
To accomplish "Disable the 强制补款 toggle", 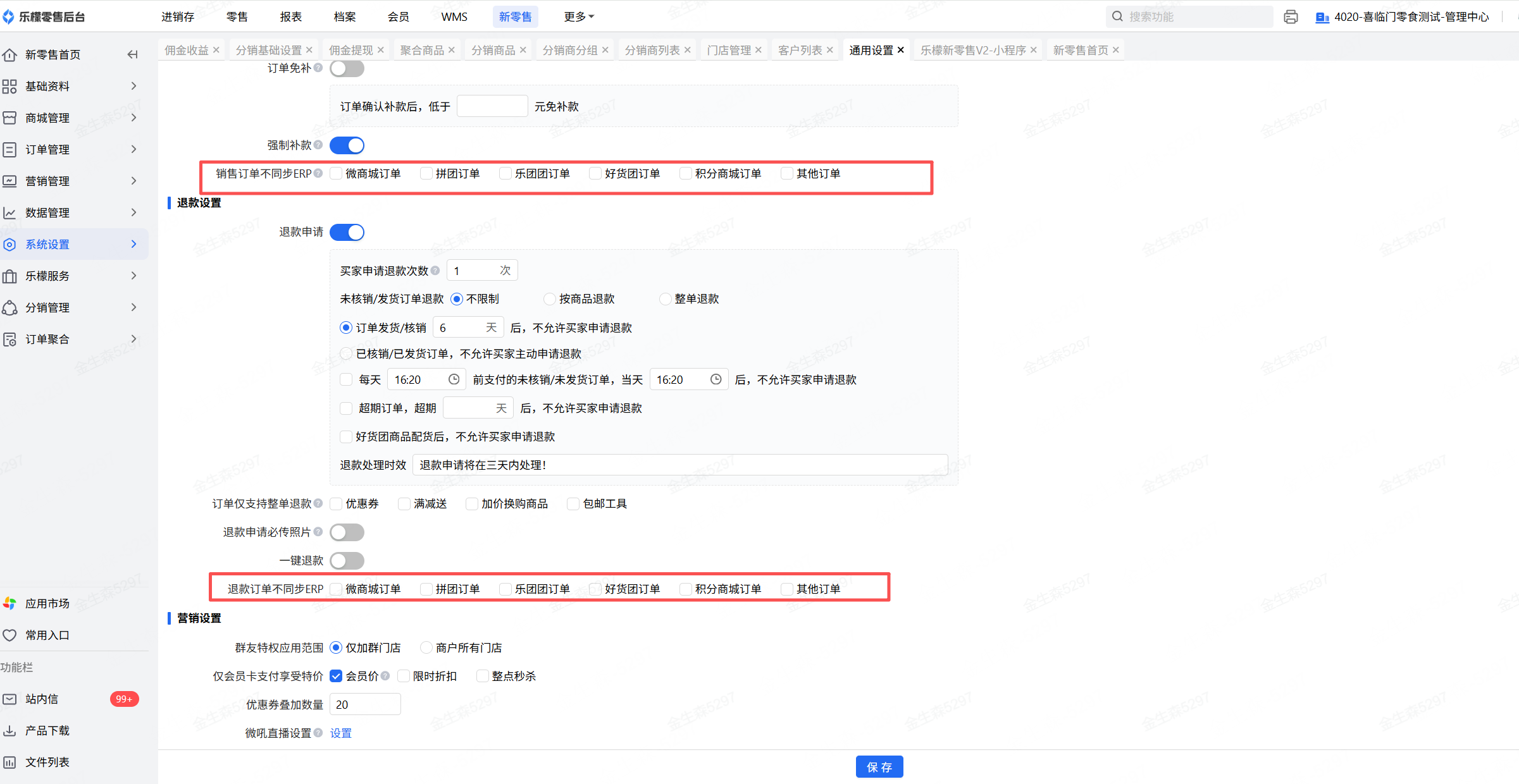I will [347, 145].
